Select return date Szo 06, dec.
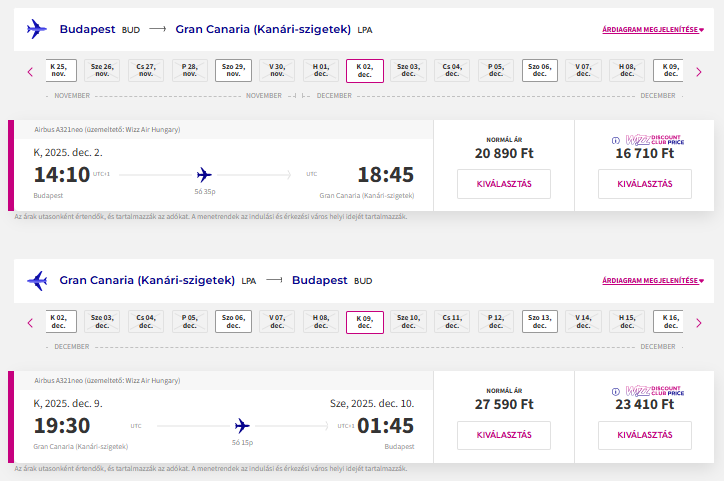The width and height of the screenshot is (724, 481). (x=233, y=321)
